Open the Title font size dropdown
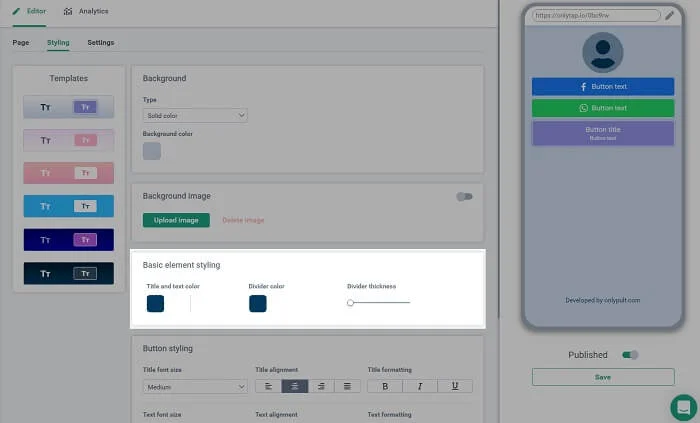This screenshot has height=423, width=700. (x=195, y=386)
